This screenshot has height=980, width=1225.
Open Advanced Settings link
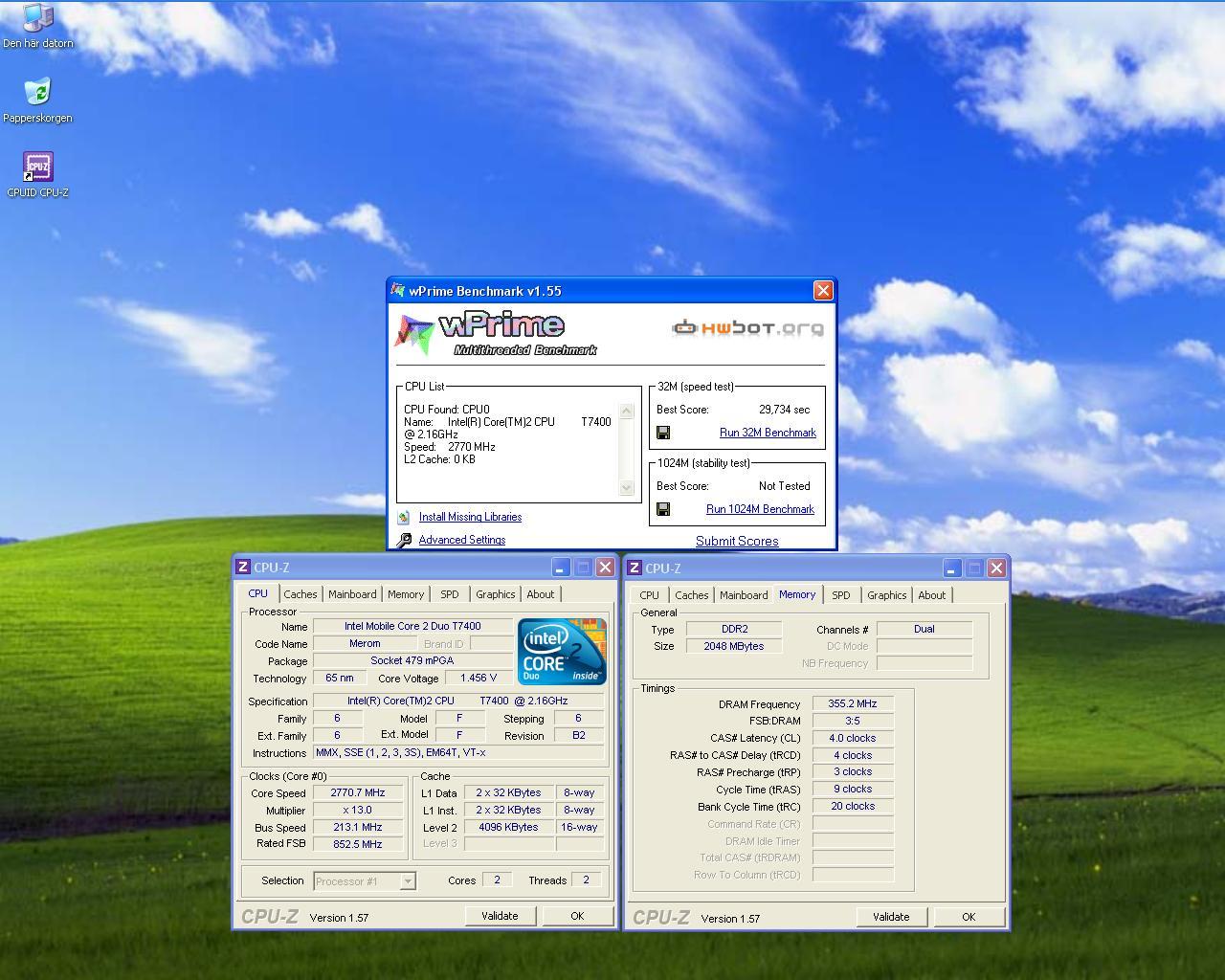(x=462, y=540)
